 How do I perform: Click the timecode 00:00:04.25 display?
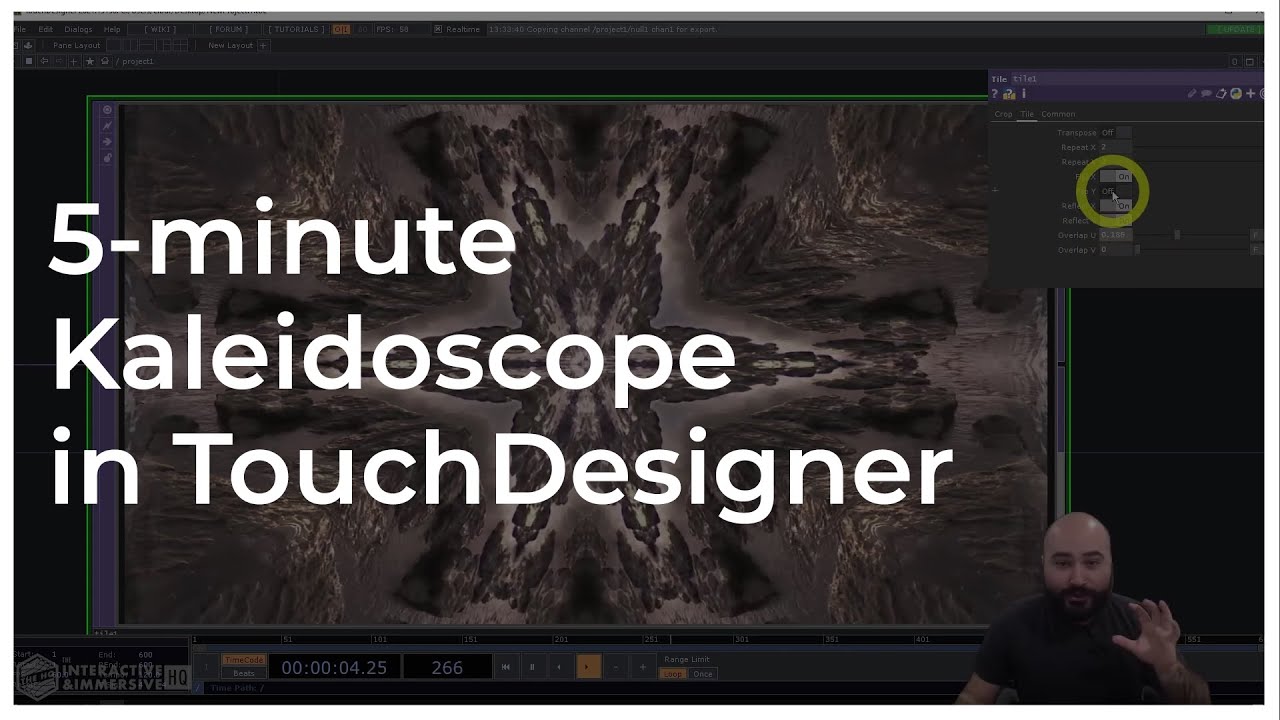pos(334,667)
